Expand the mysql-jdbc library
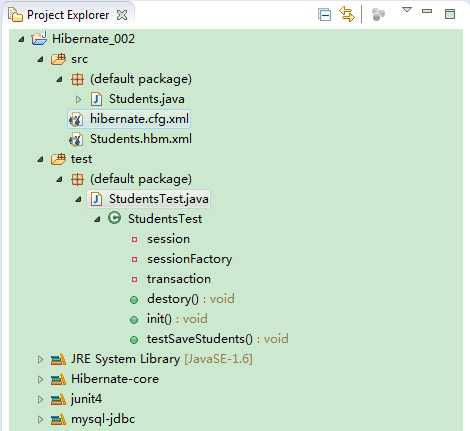Screen dimensions: 470x431 (40, 419)
